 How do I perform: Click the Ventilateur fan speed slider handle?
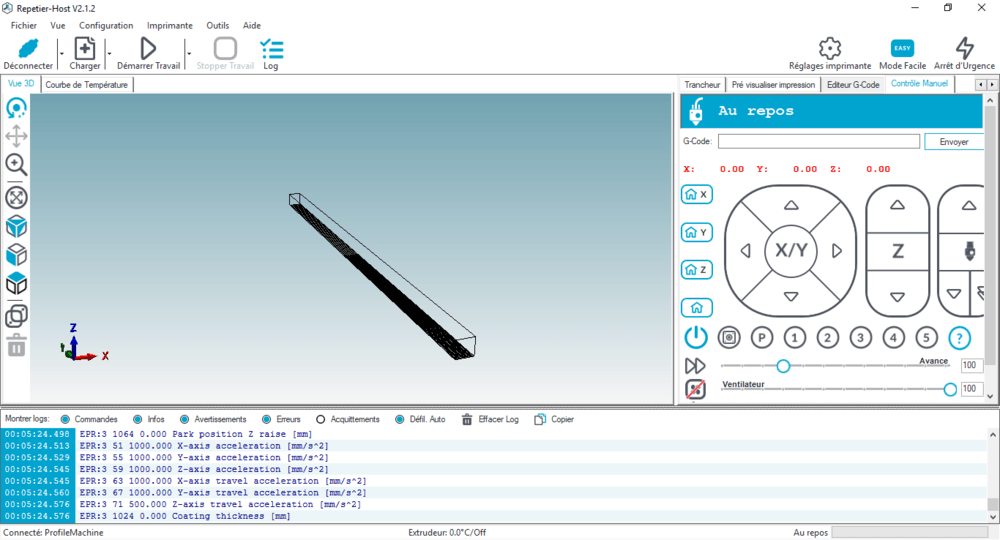950,389
